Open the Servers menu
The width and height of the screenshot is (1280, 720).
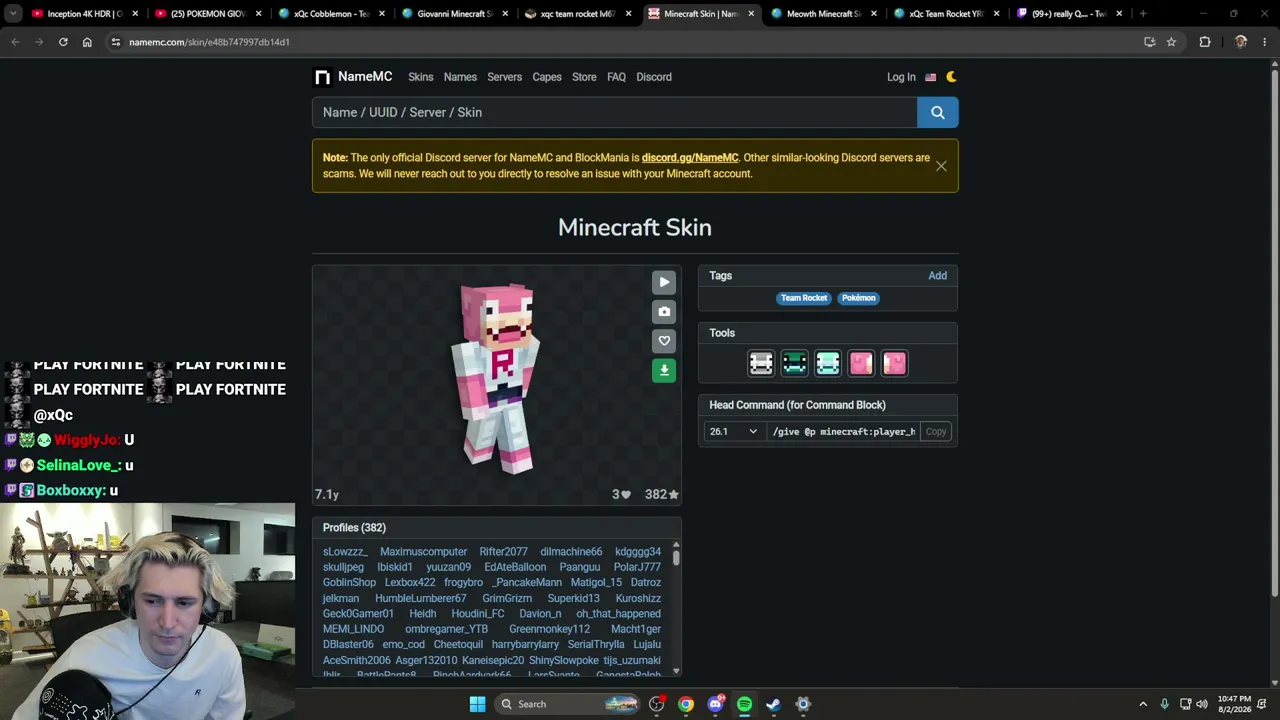pyautogui.click(x=504, y=77)
